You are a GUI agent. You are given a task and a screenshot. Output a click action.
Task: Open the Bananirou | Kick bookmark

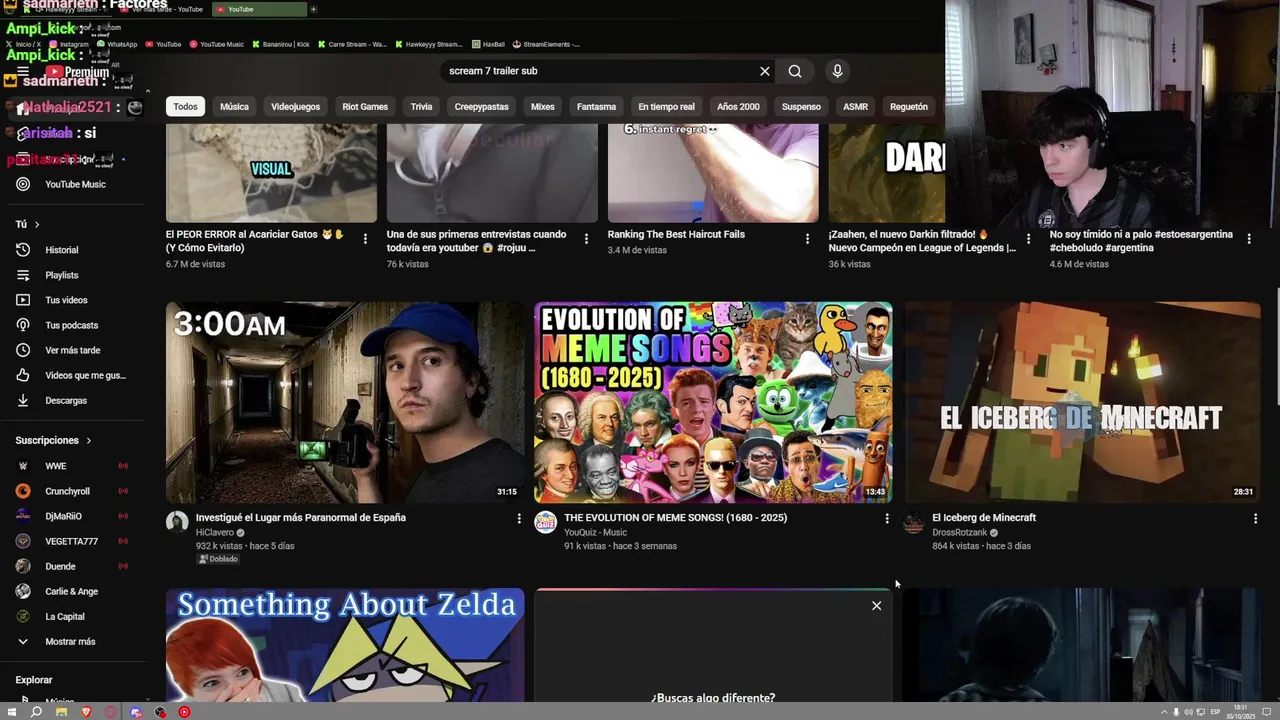coord(280,44)
